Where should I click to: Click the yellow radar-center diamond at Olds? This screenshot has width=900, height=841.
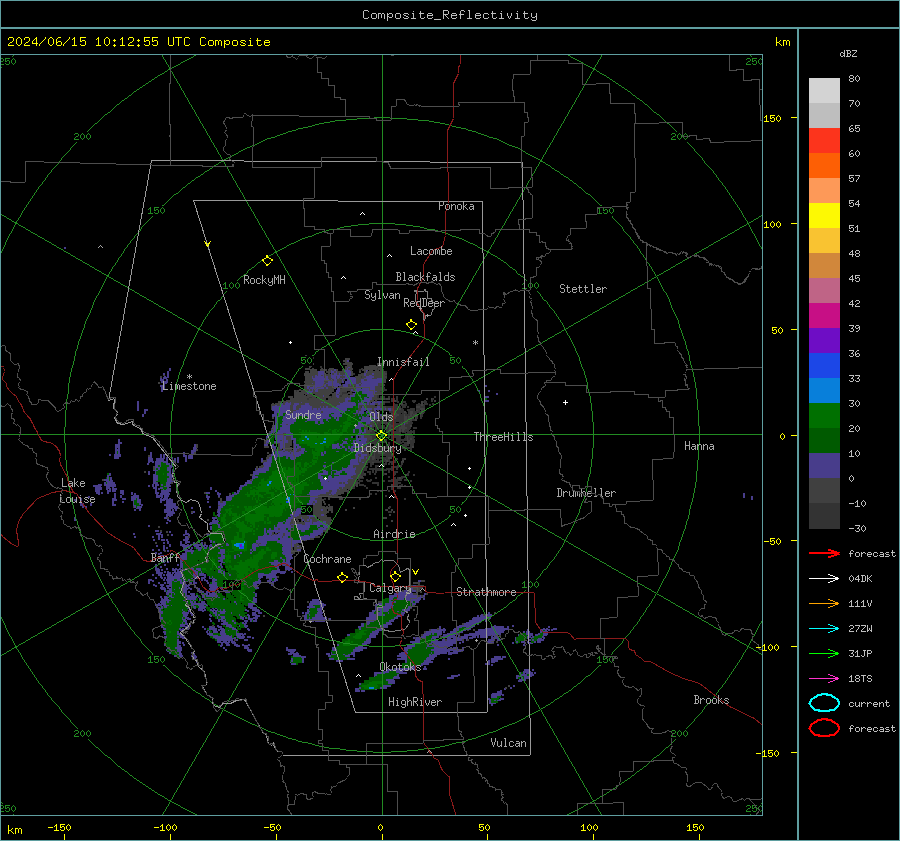pyautogui.click(x=381, y=436)
